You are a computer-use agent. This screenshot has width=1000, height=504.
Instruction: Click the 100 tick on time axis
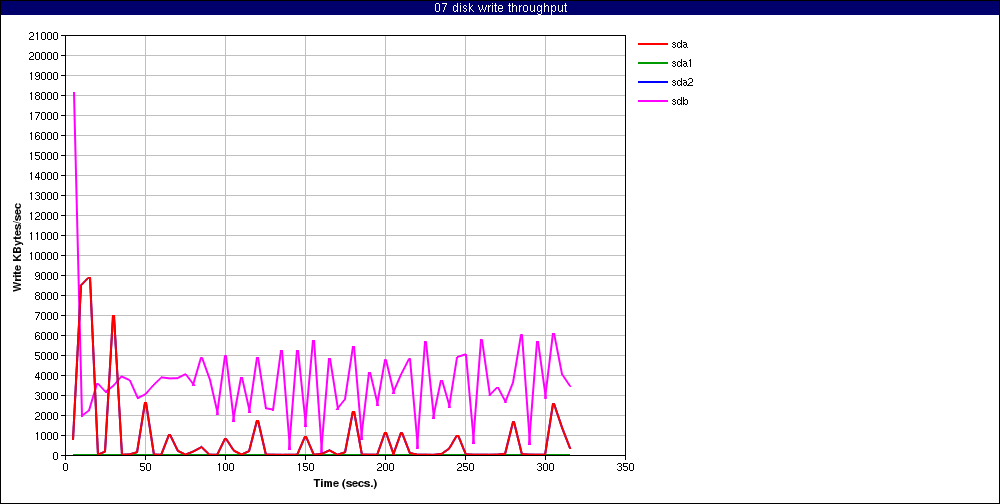tap(225, 466)
